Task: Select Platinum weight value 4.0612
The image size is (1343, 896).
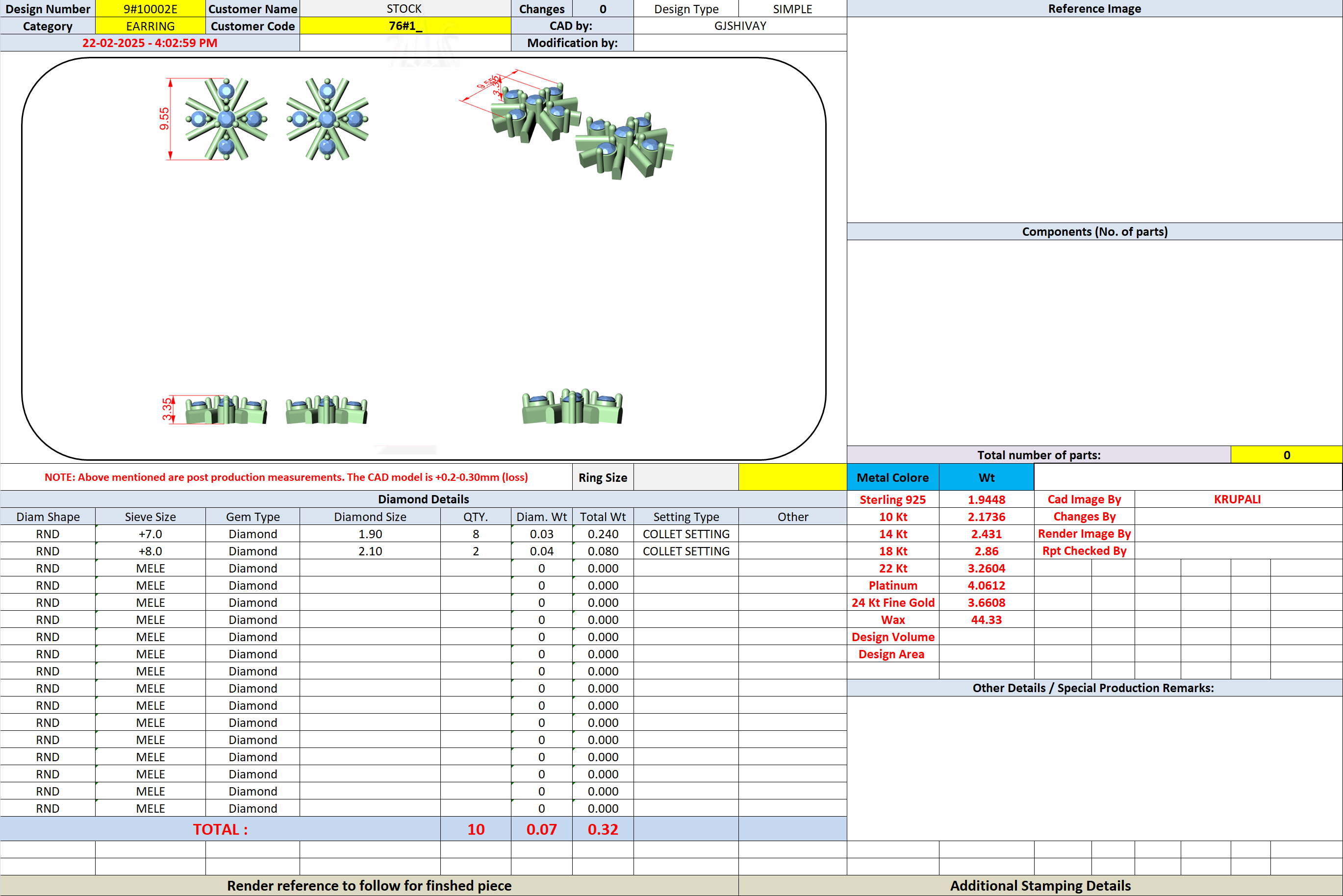Action: pyautogui.click(x=987, y=585)
